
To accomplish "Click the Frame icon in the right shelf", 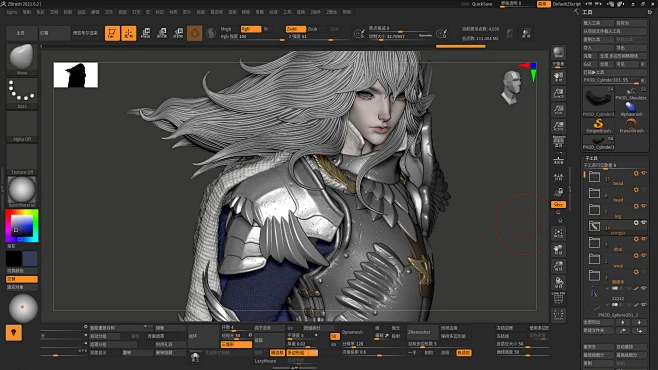I will click(x=559, y=233).
